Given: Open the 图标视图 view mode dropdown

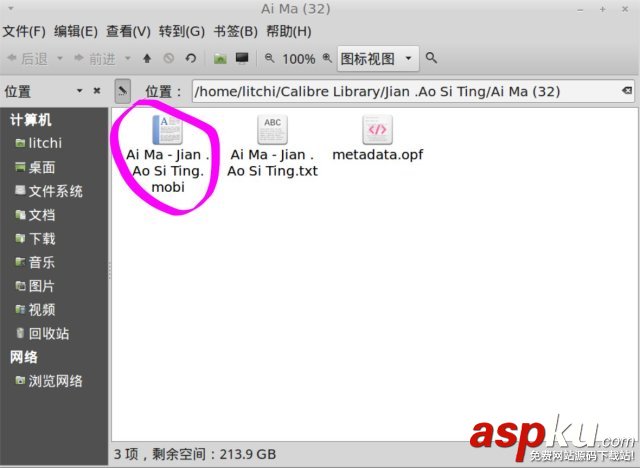Looking at the screenshot, I should [378, 59].
